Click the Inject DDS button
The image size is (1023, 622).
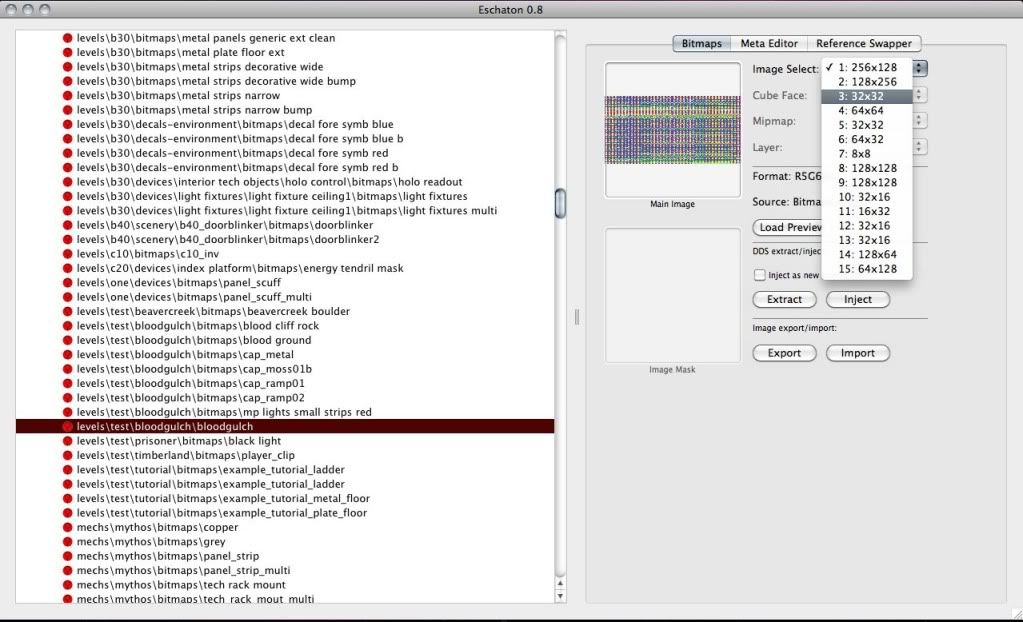(857, 299)
